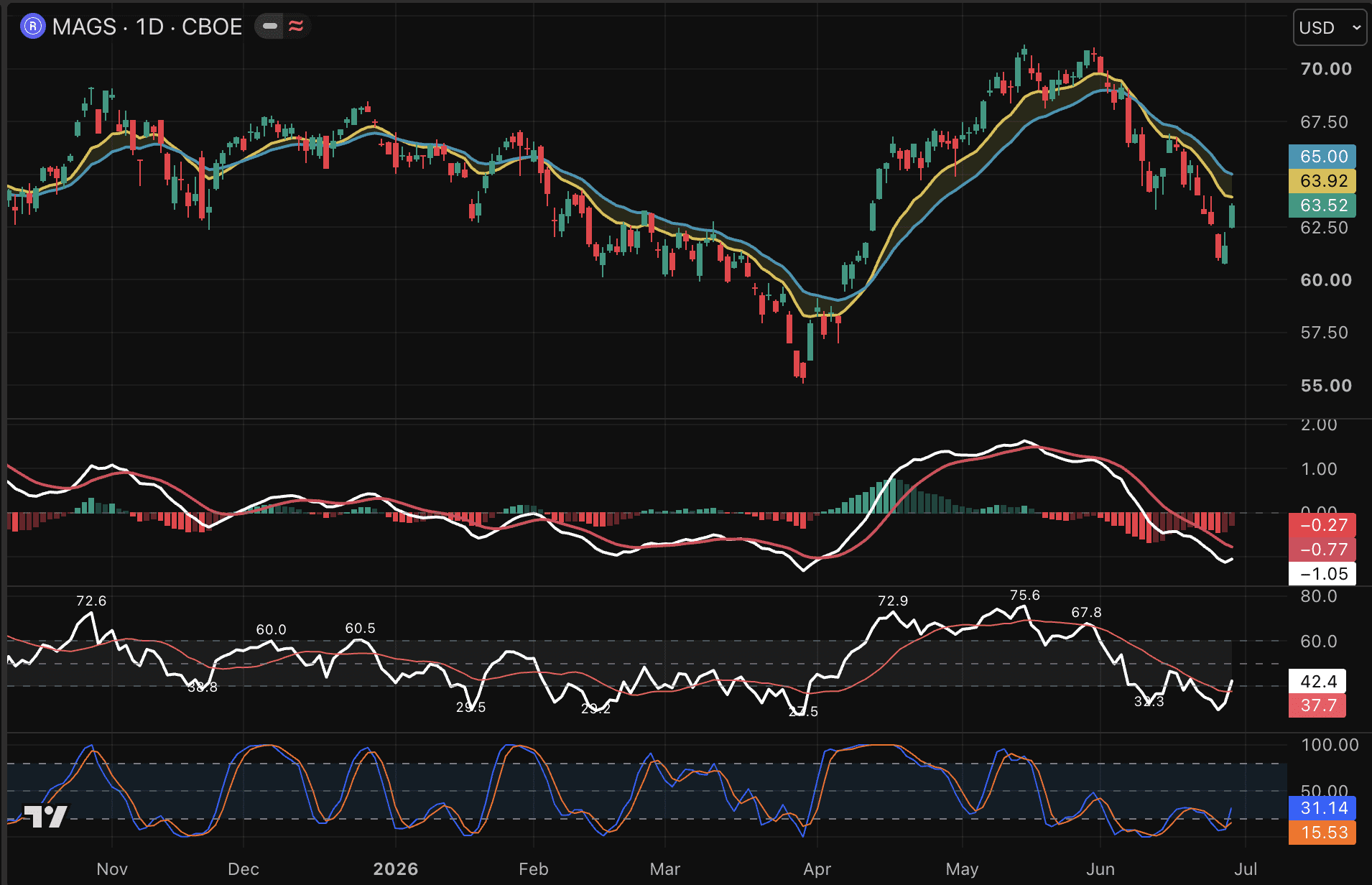Click the red wavy lines data icon
1372x885 pixels.
point(296,27)
